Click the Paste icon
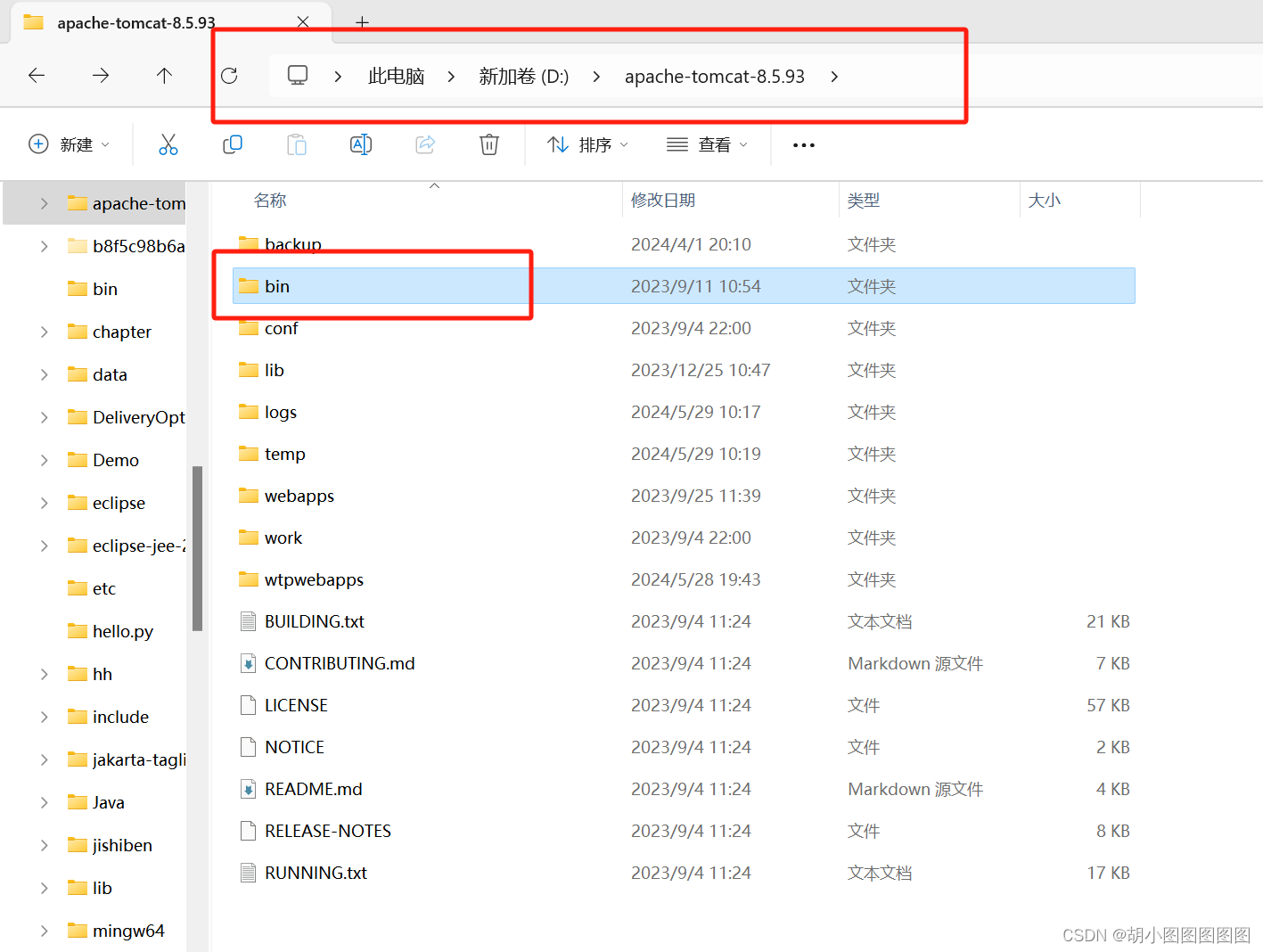 297,144
